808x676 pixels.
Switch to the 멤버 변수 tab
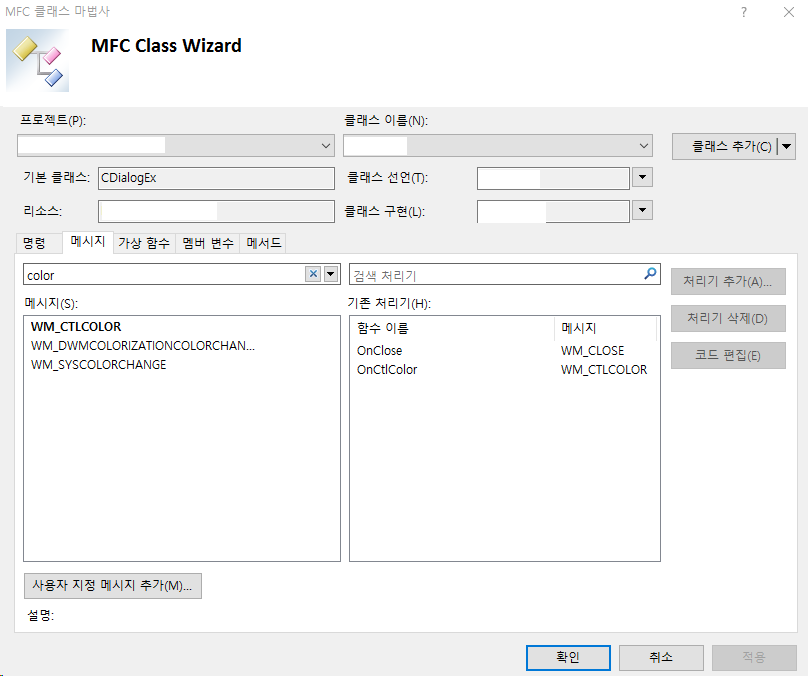click(208, 243)
